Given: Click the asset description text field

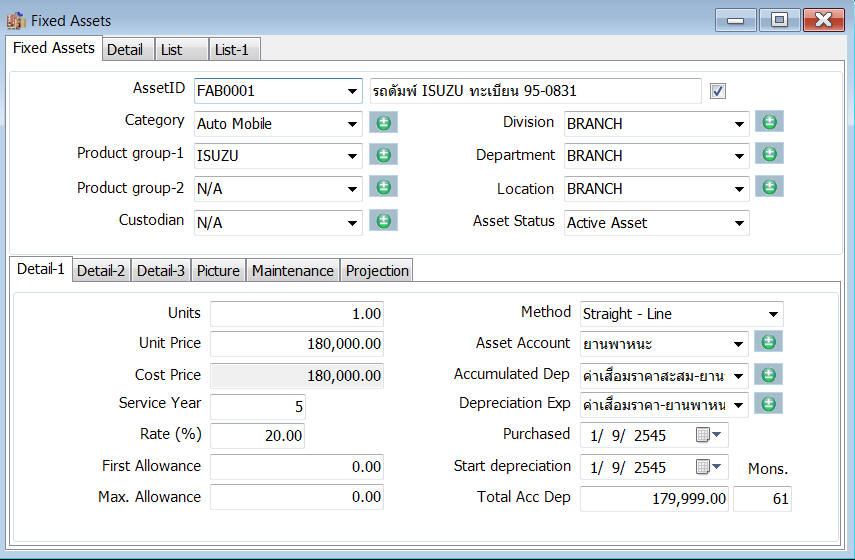Looking at the screenshot, I should pos(535,91).
